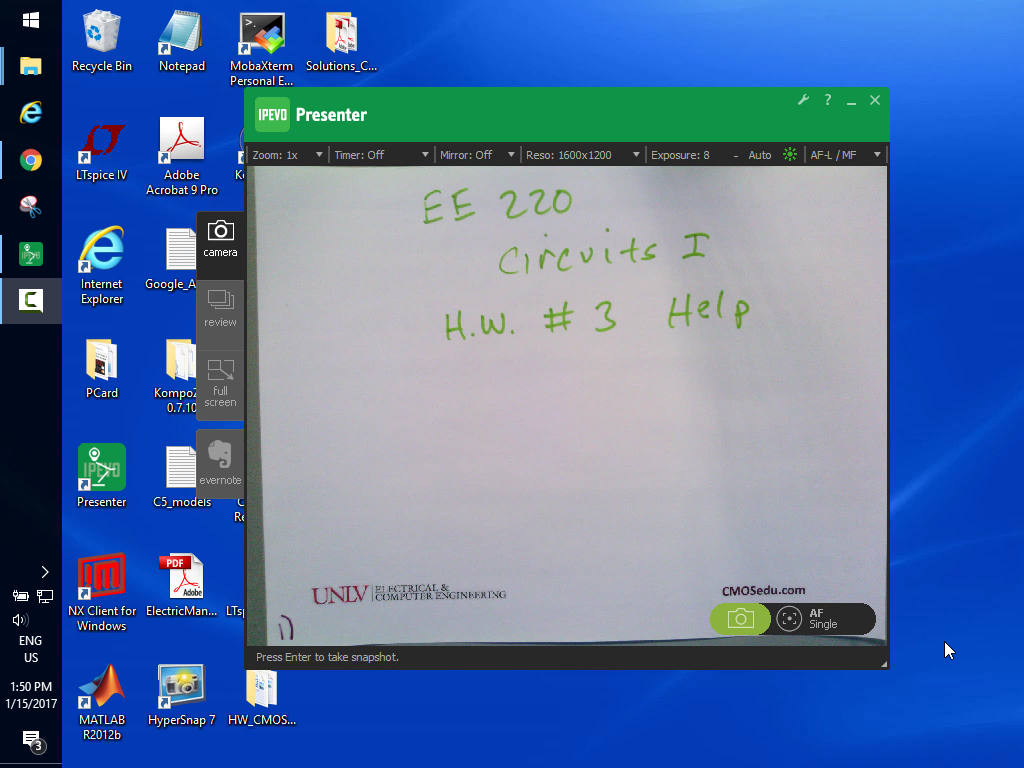The width and height of the screenshot is (1024, 768).
Task: Decrease exposure with the minus button
Action: click(736, 155)
